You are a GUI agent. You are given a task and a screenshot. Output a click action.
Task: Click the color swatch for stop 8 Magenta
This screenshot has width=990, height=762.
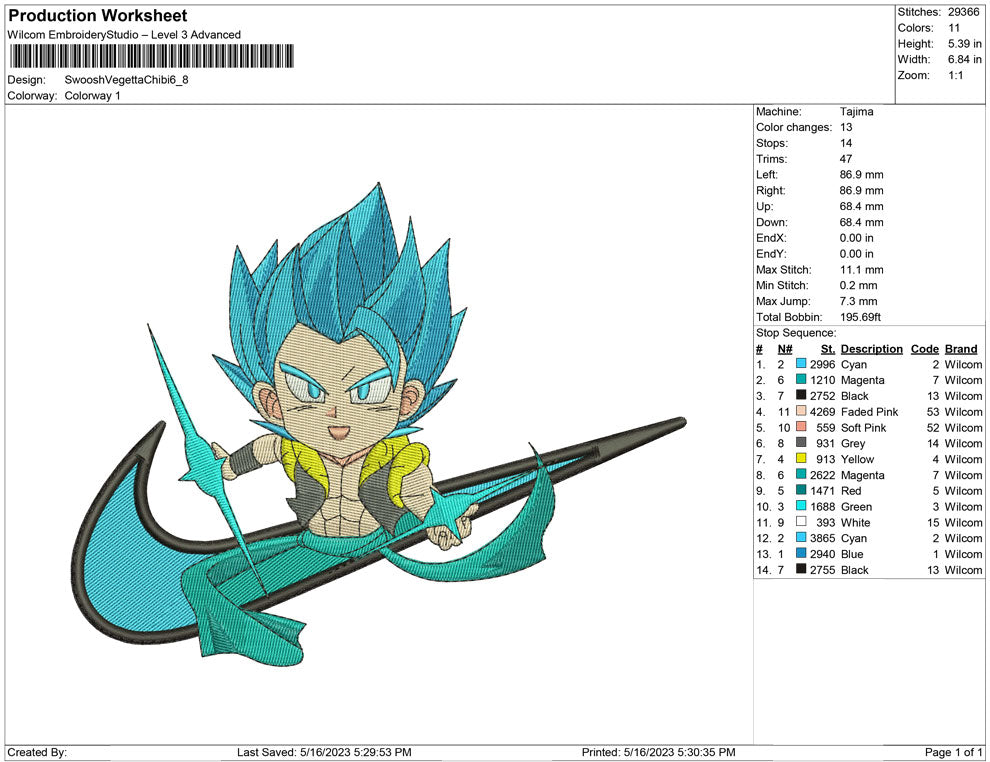click(801, 474)
